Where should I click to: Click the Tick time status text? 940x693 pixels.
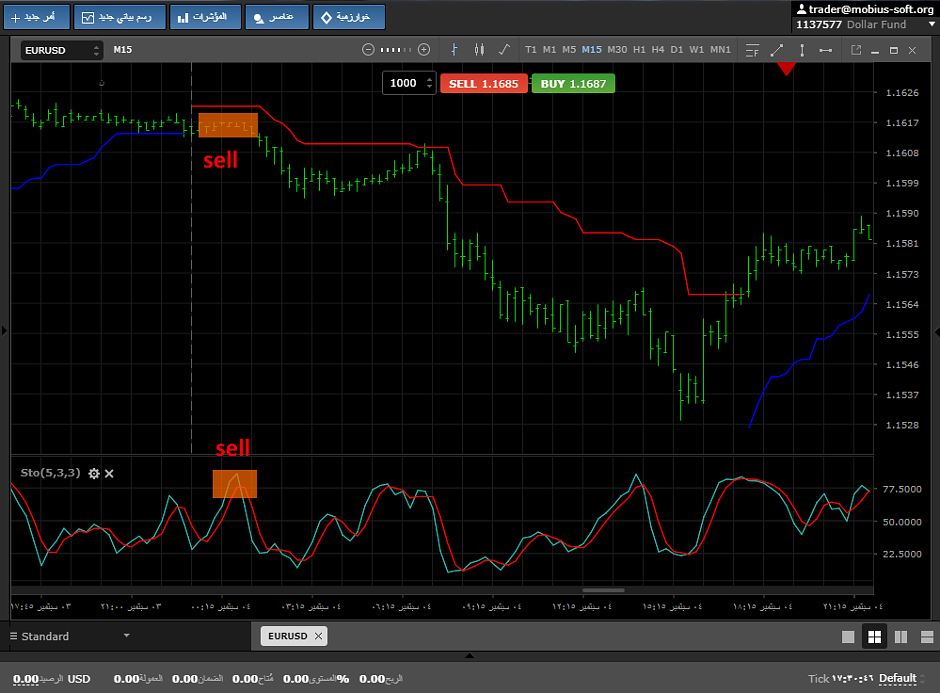coord(839,679)
